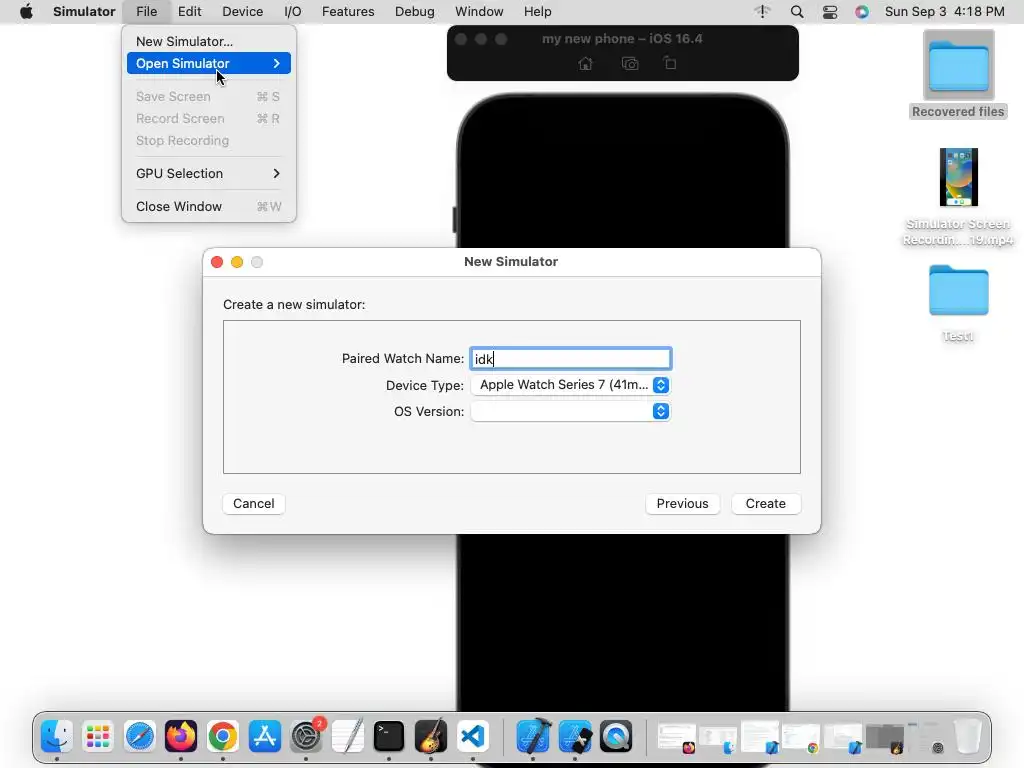Select the Simulator Screen Recording mp4 file

point(958,197)
